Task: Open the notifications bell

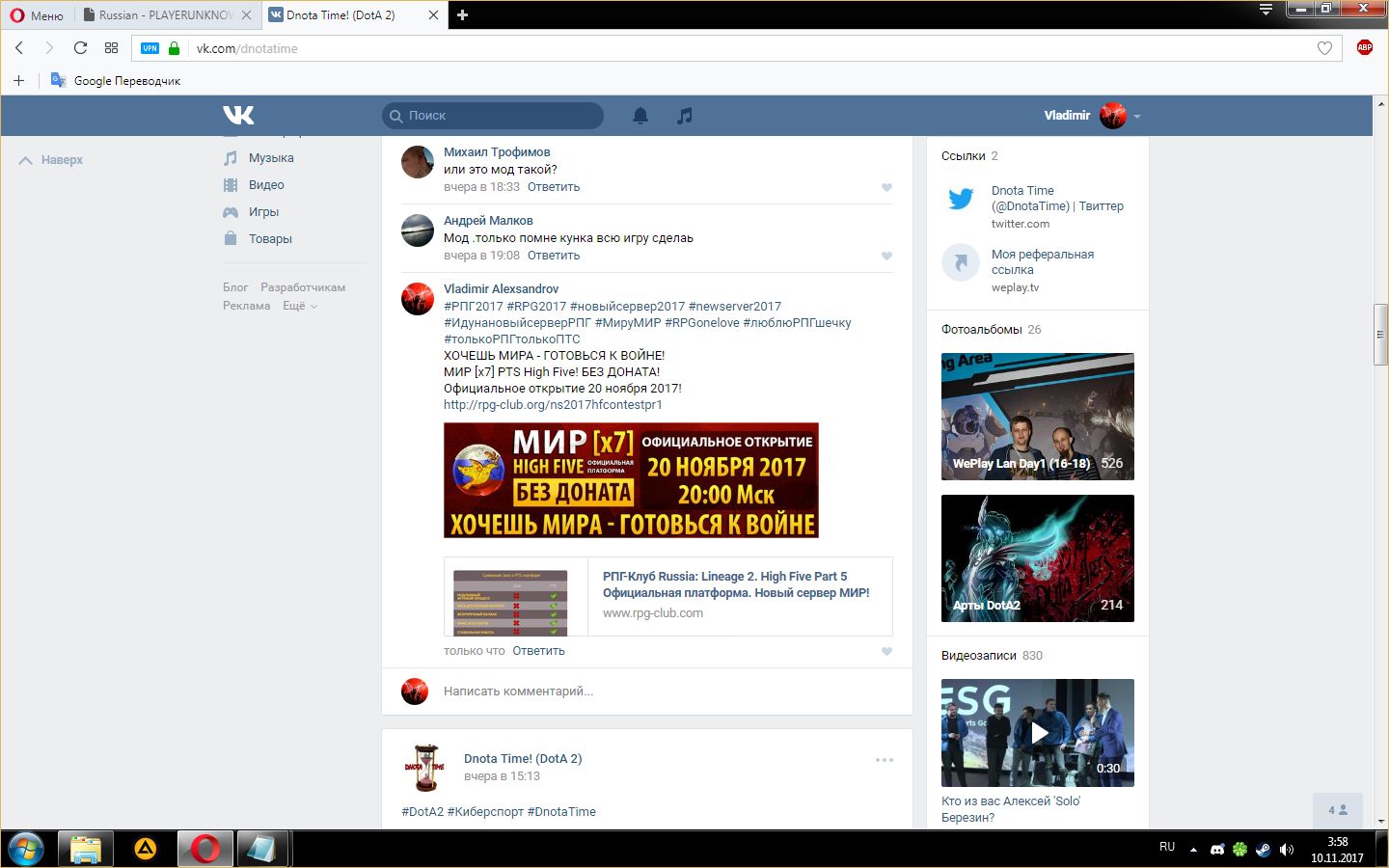Action: click(x=640, y=116)
